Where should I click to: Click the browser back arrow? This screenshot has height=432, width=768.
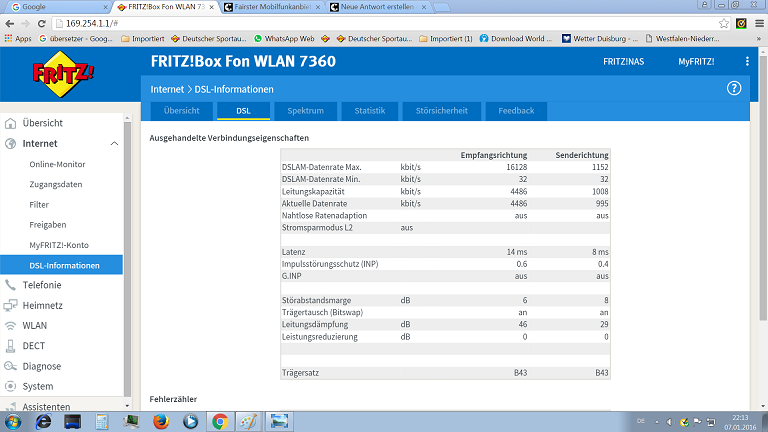pyautogui.click(x=12, y=23)
